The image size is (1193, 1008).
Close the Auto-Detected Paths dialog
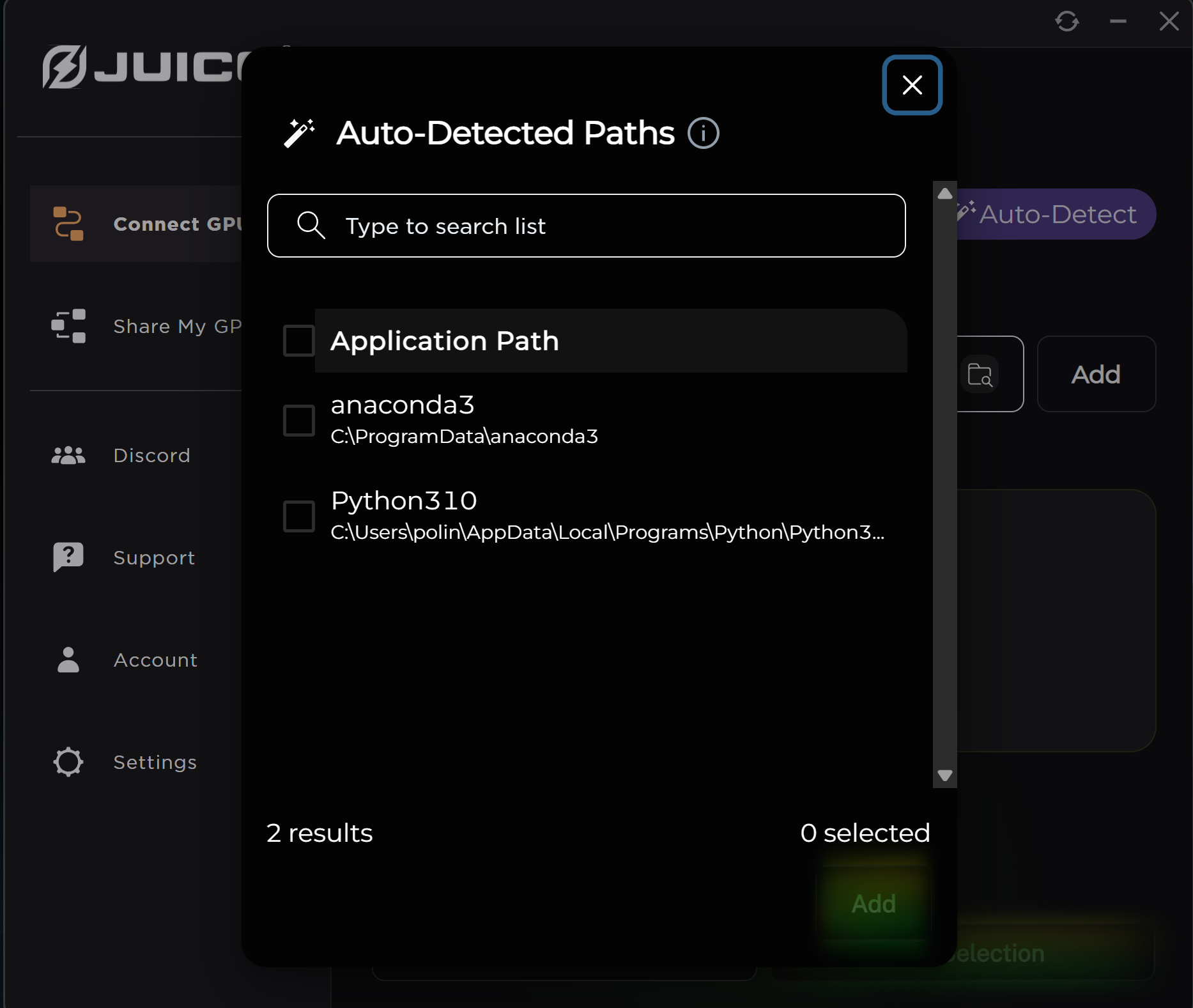coord(912,85)
